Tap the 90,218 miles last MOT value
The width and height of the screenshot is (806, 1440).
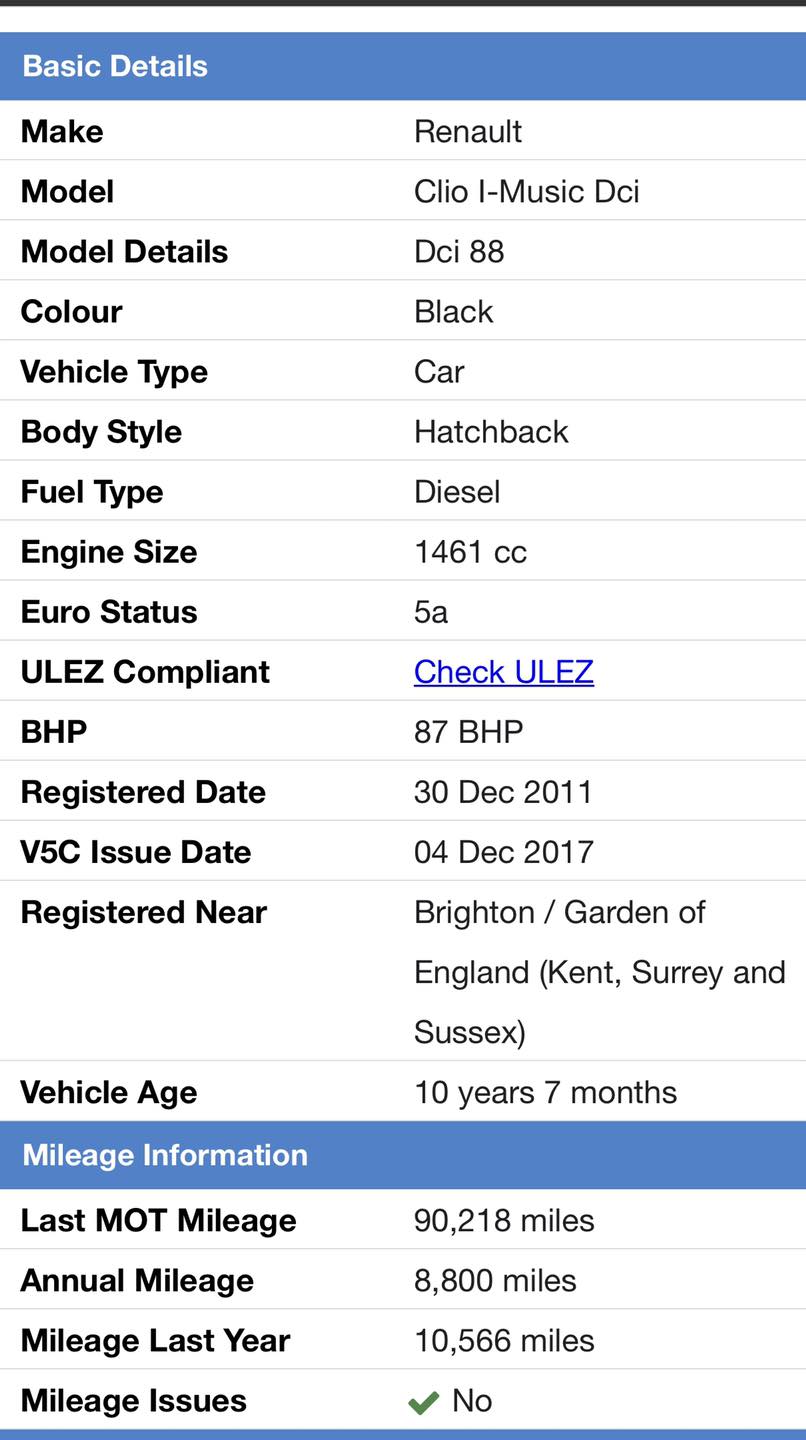click(x=504, y=1221)
